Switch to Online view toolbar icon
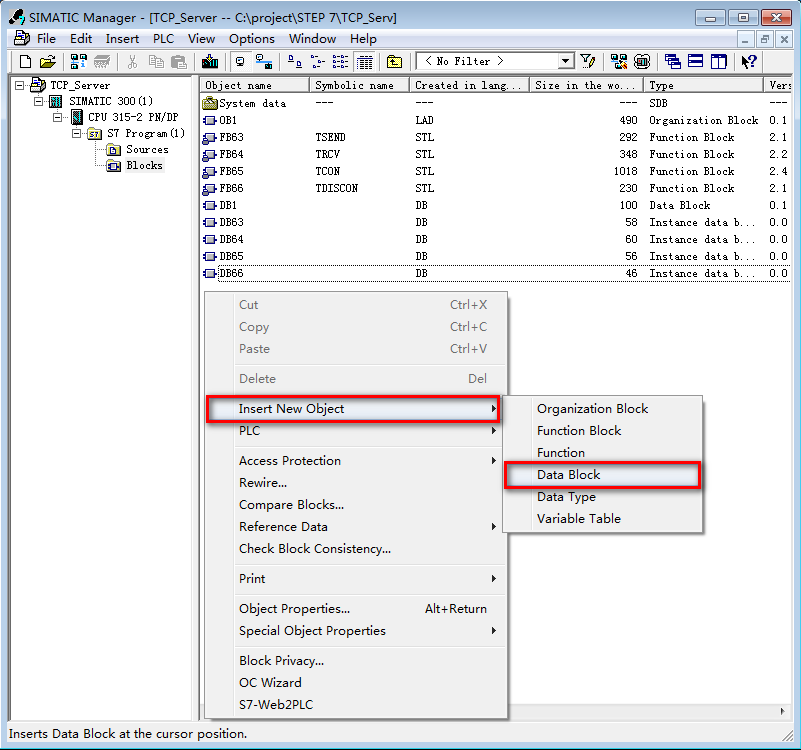The width and height of the screenshot is (801, 750). click(264, 62)
